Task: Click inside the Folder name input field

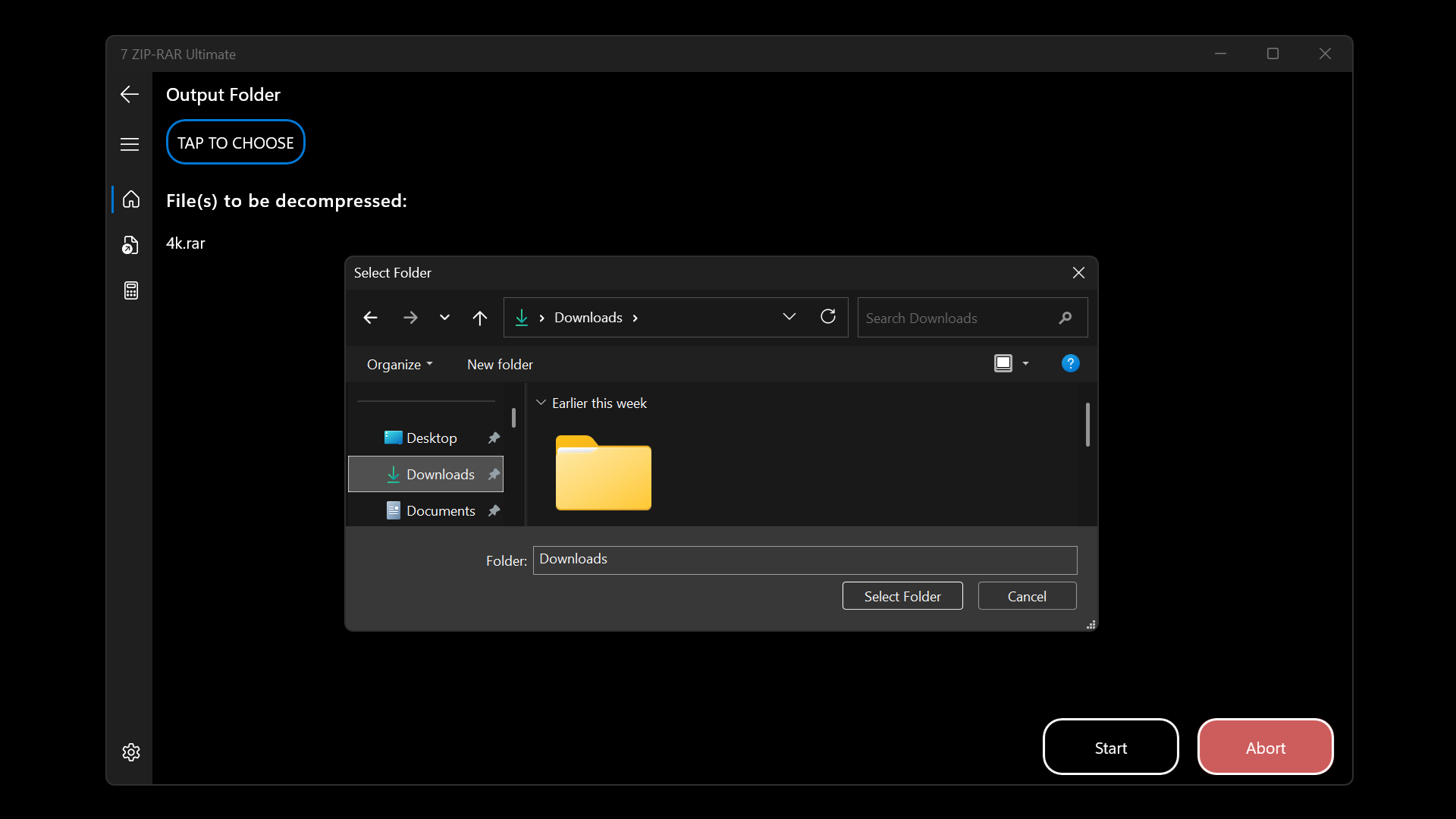Action: click(804, 560)
